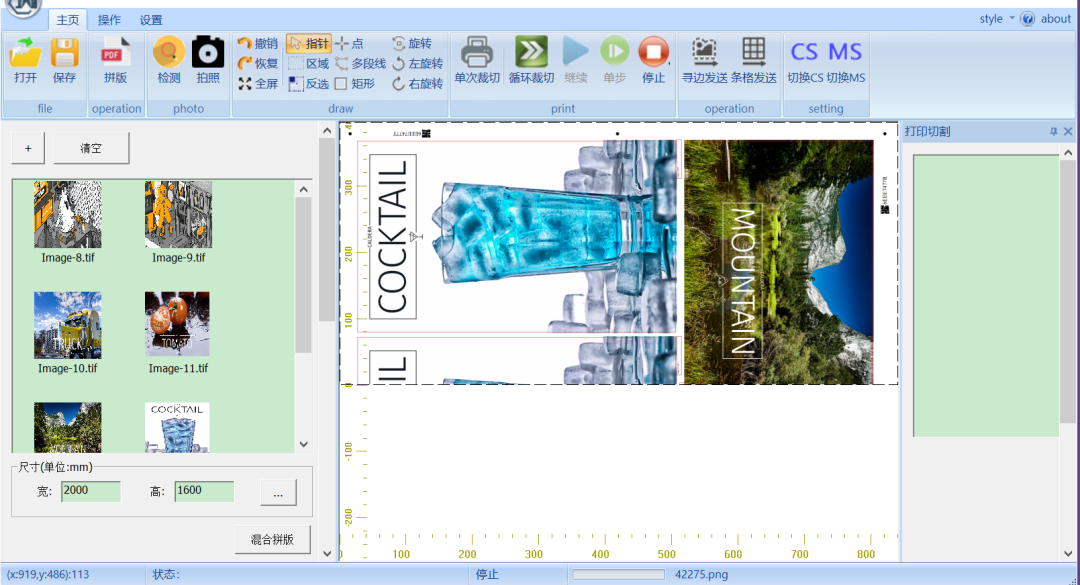Image resolution: width=1080 pixels, height=585 pixels.
Task: Open the style dropdown menu
Action: pos(997,19)
